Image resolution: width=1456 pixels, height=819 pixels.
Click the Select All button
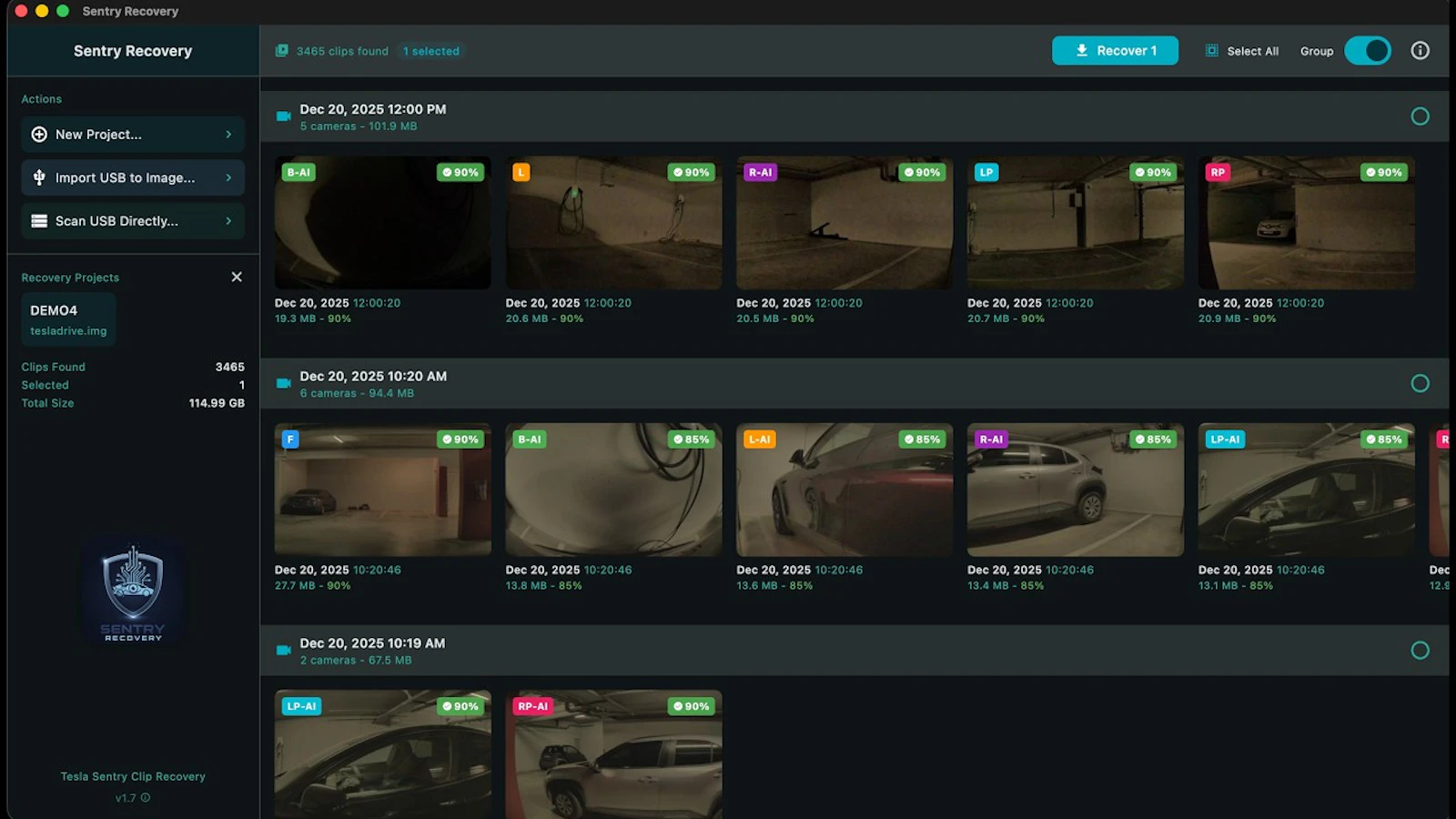1242,51
